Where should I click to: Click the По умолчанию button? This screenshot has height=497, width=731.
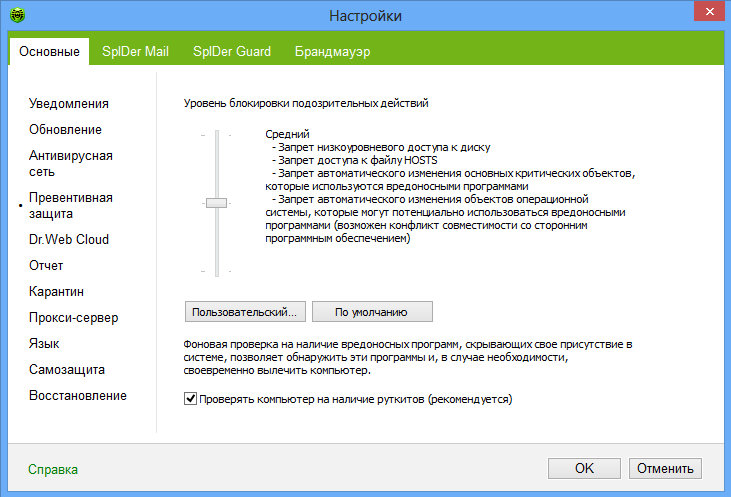[372, 312]
